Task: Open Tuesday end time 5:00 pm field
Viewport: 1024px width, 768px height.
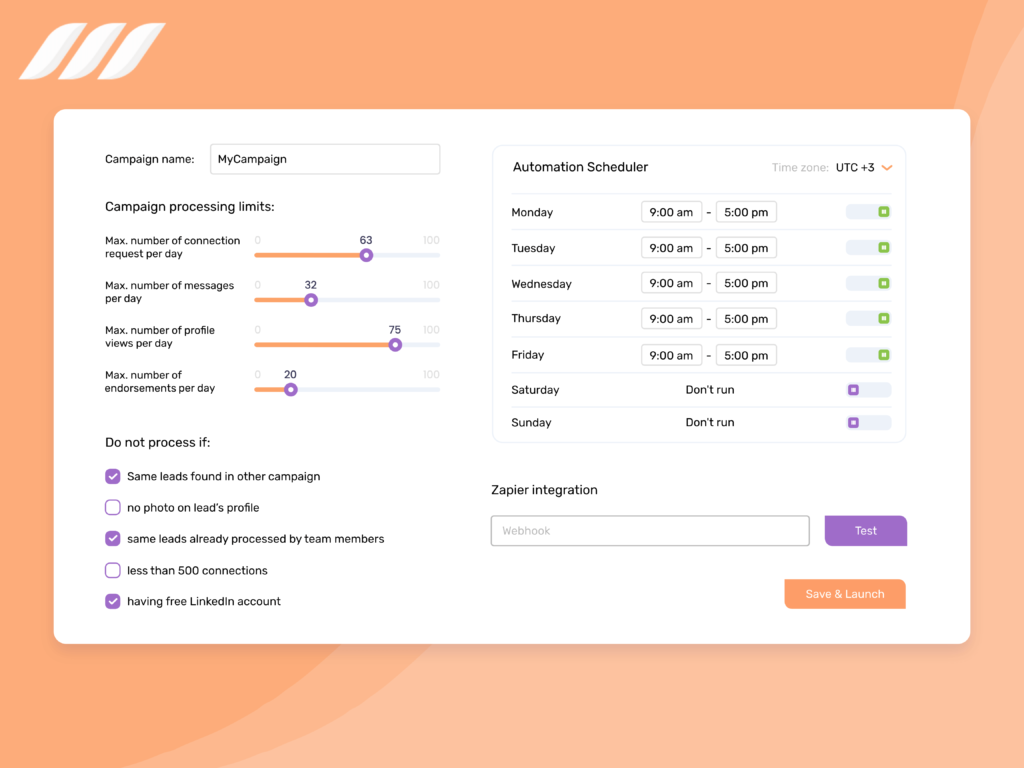Action: [746, 248]
